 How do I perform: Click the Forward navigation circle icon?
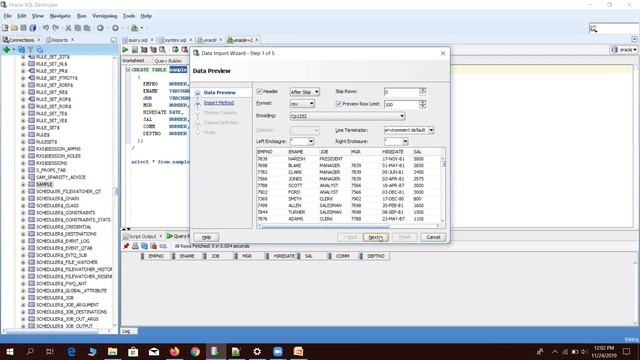click(x=116, y=28)
